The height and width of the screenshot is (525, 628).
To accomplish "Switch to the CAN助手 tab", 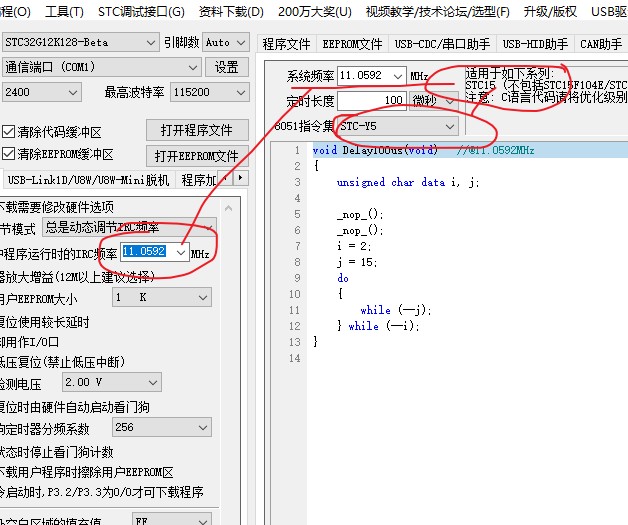I will coord(601,44).
